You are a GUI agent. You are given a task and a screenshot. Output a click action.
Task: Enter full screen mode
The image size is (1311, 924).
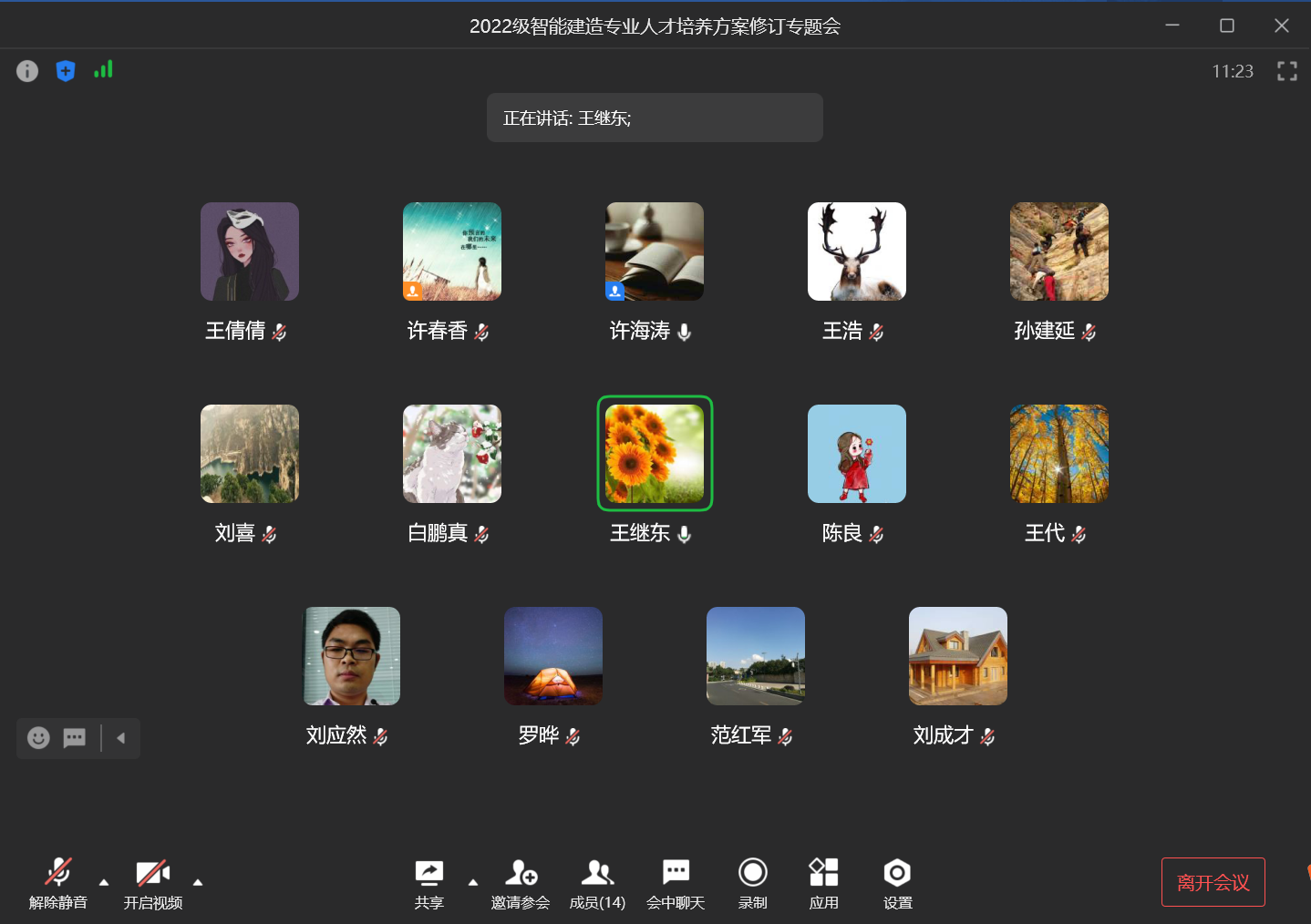(x=1286, y=71)
